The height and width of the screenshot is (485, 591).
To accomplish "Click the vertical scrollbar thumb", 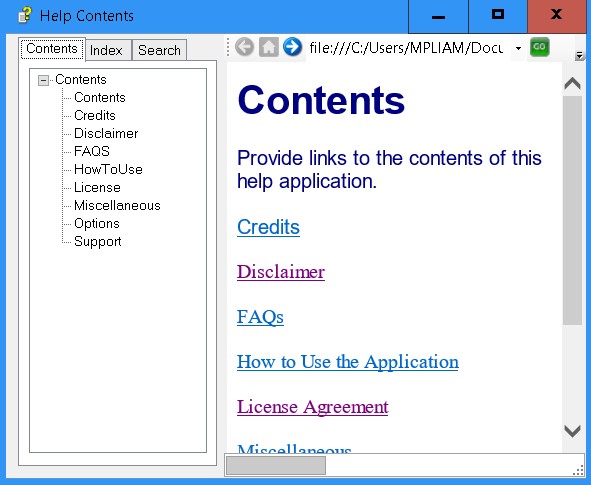I will click(572, 210).
